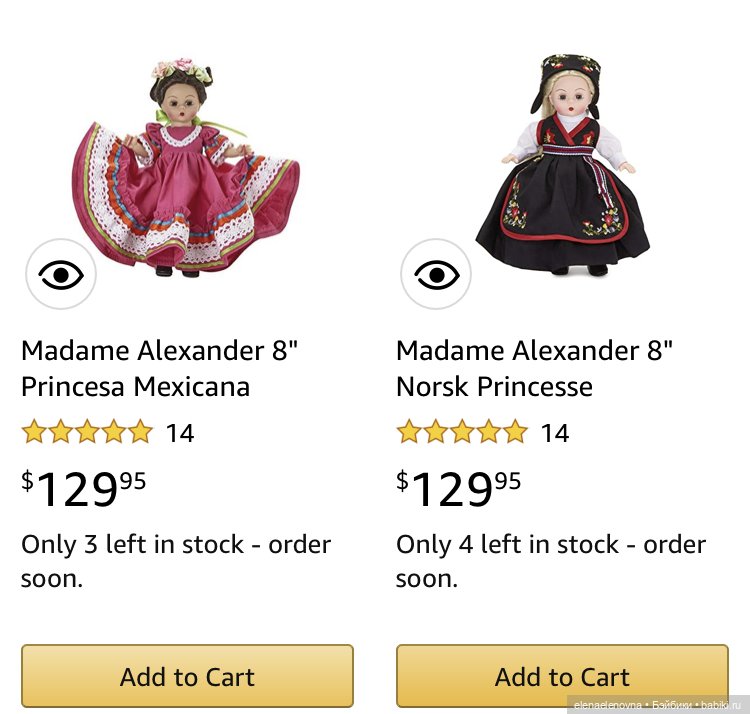Add Norsk Princesse doll to cart
Viewport: 750px width, 714px height.
562,676
